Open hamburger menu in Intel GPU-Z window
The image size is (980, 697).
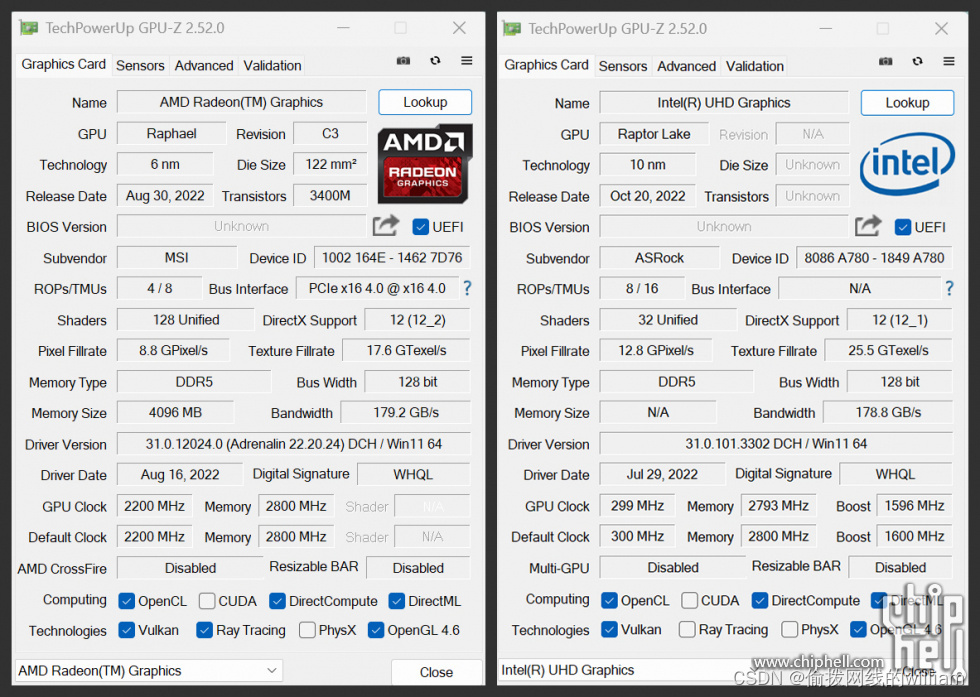point(949,61)
